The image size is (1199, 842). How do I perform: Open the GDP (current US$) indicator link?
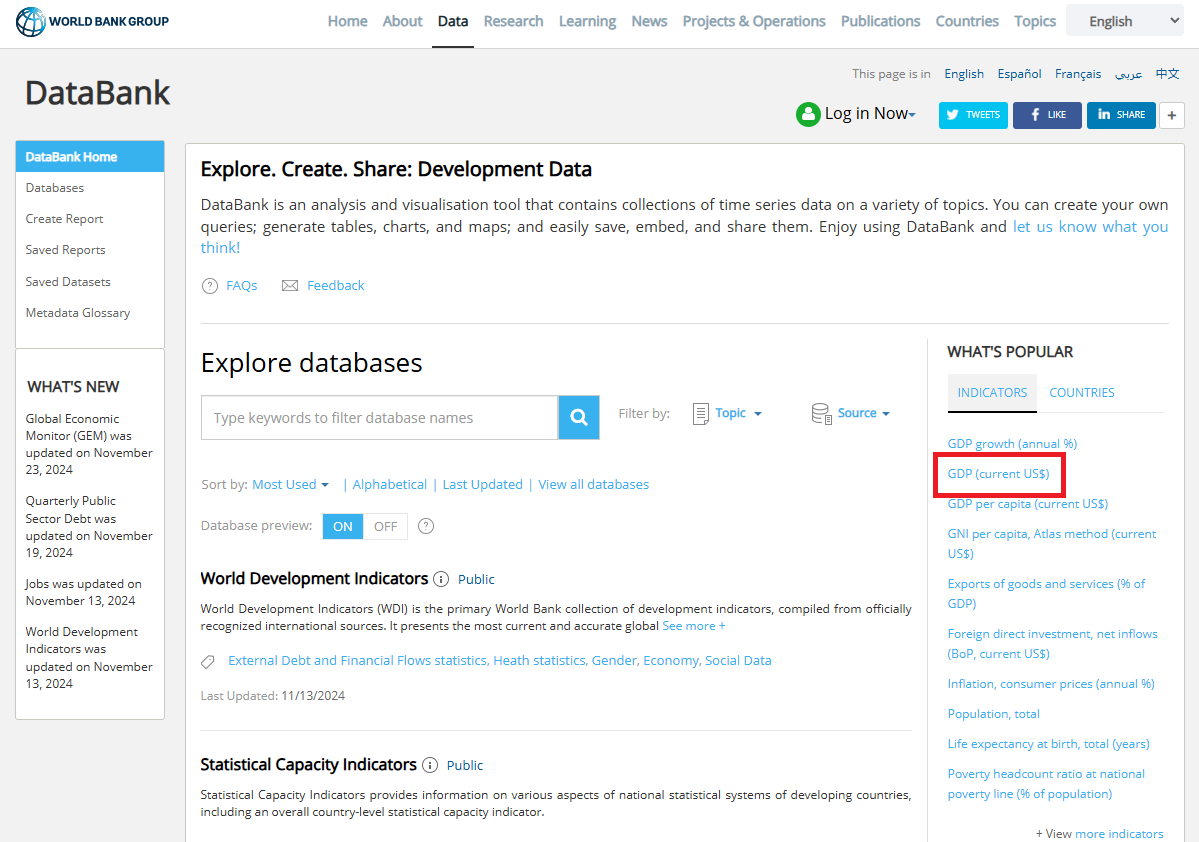pos(998,474)
